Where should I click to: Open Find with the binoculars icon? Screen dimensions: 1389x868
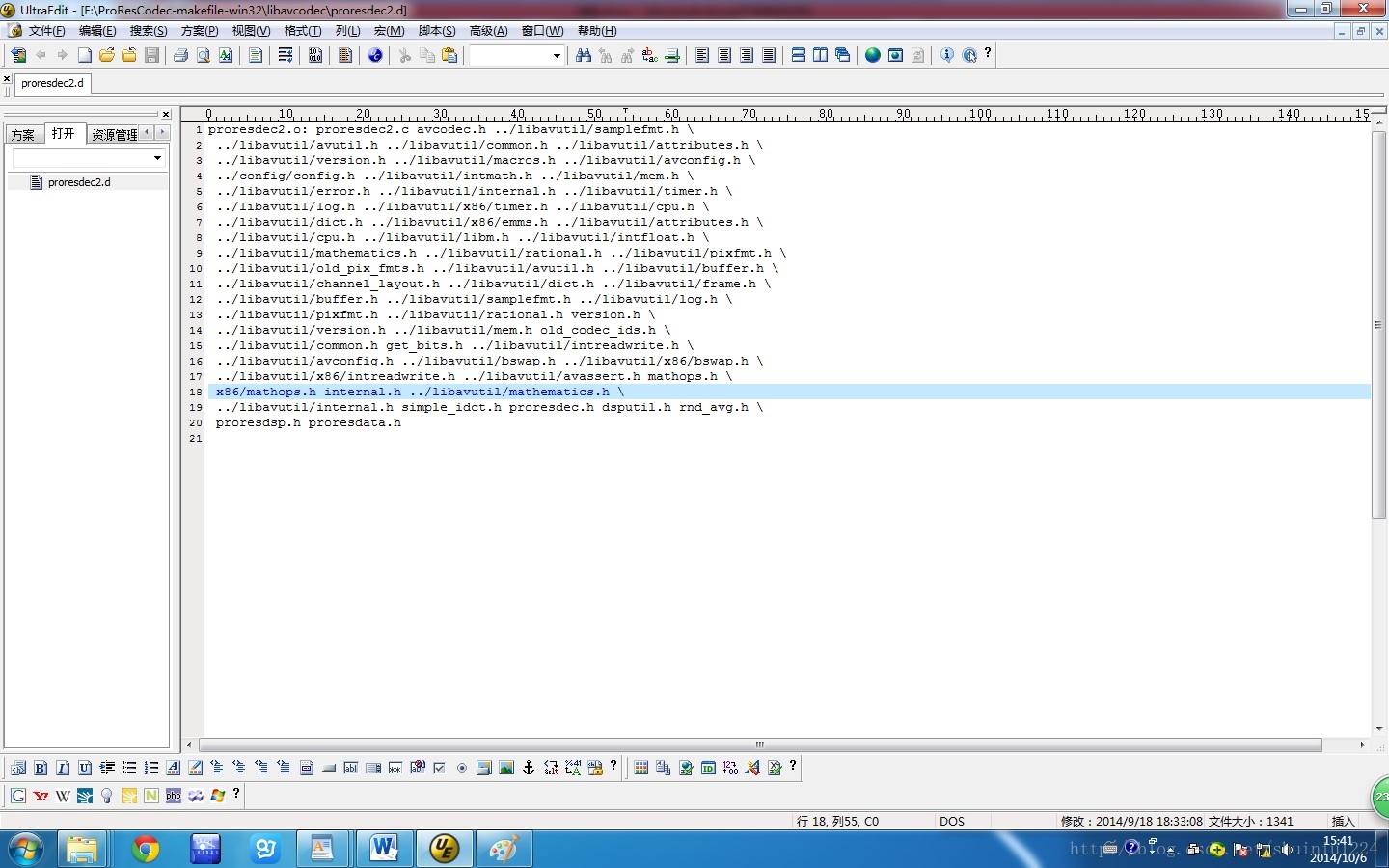584,55
